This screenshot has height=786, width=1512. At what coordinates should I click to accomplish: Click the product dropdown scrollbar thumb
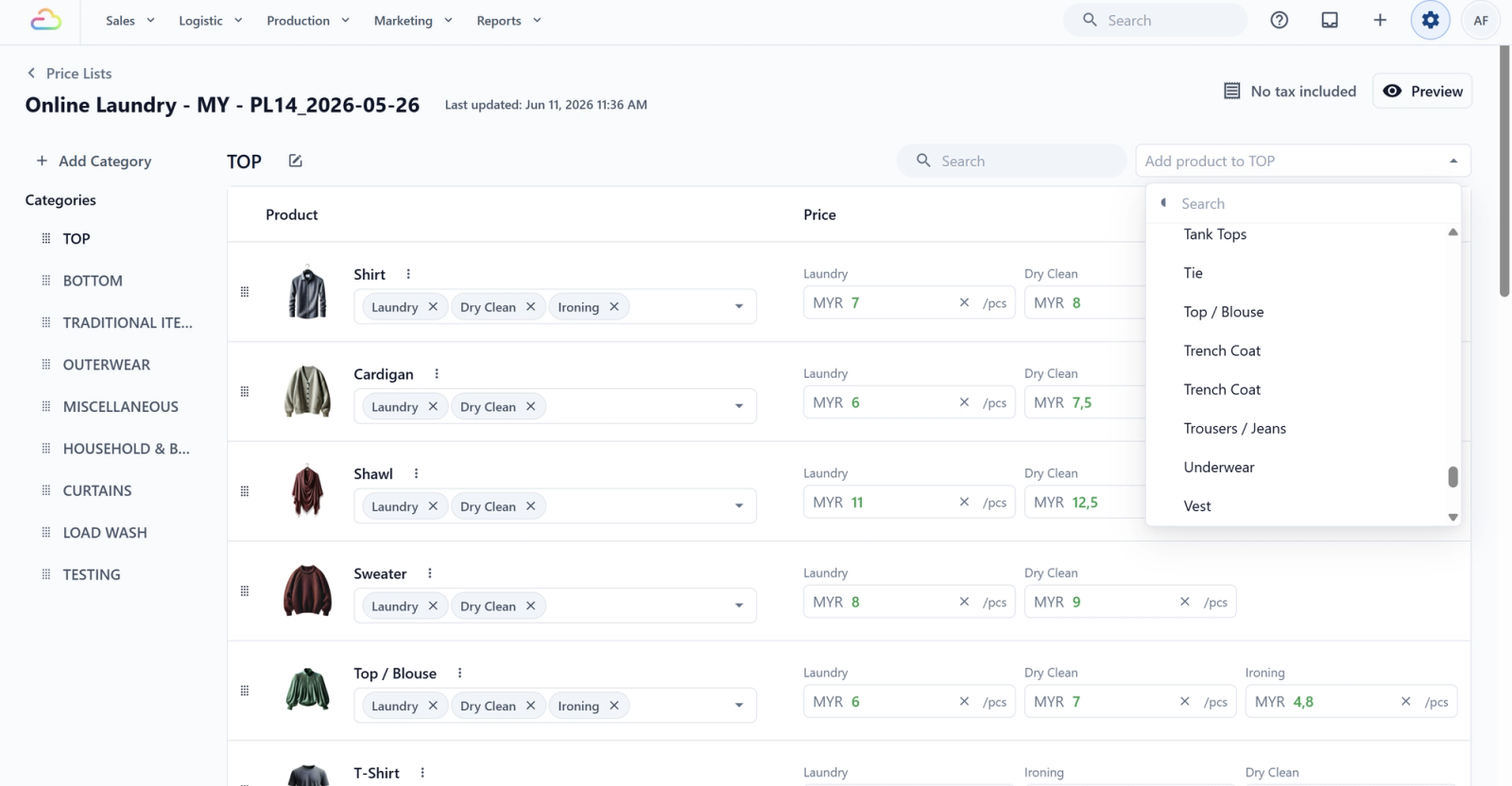1453,477
